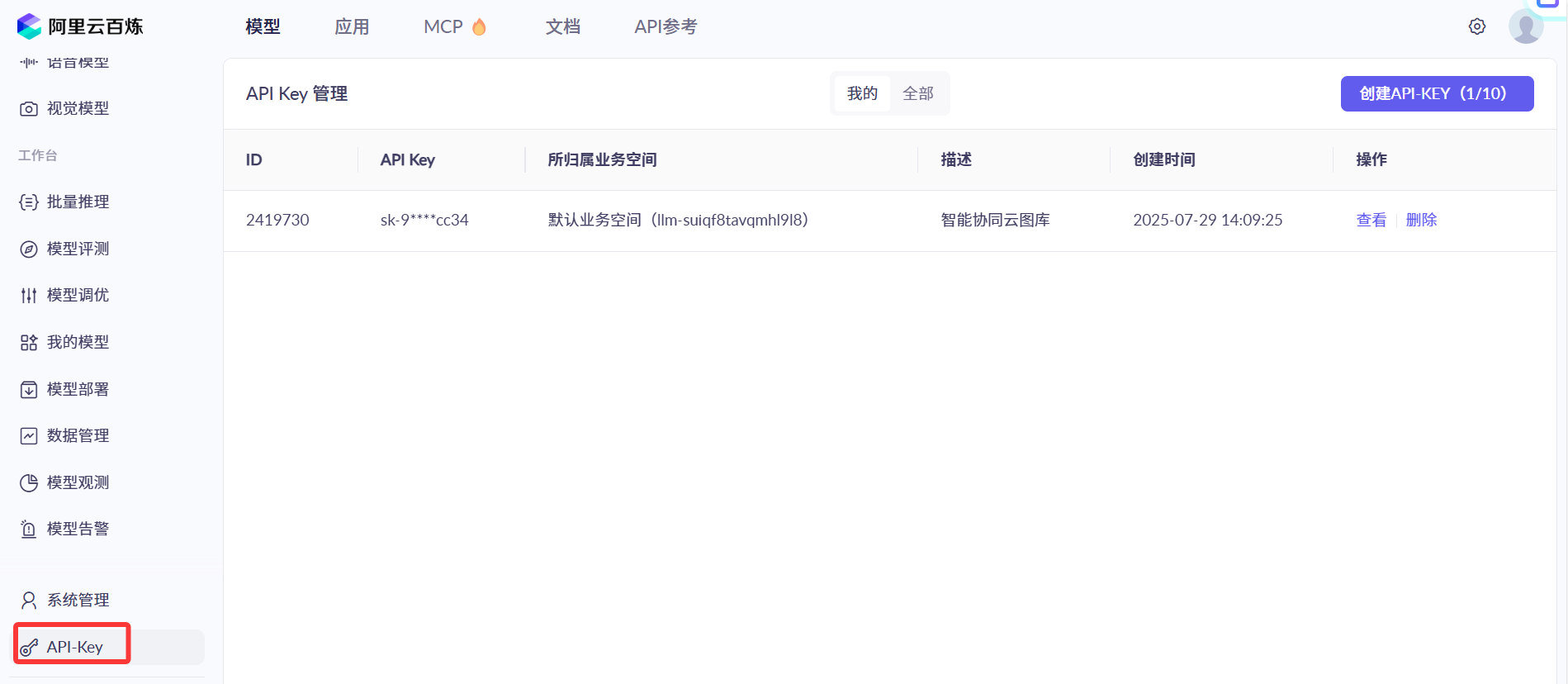Click the masked key sk-9****cc34
The height and width of the screenshot is (684, 1568).
click(x=424, y=220)
